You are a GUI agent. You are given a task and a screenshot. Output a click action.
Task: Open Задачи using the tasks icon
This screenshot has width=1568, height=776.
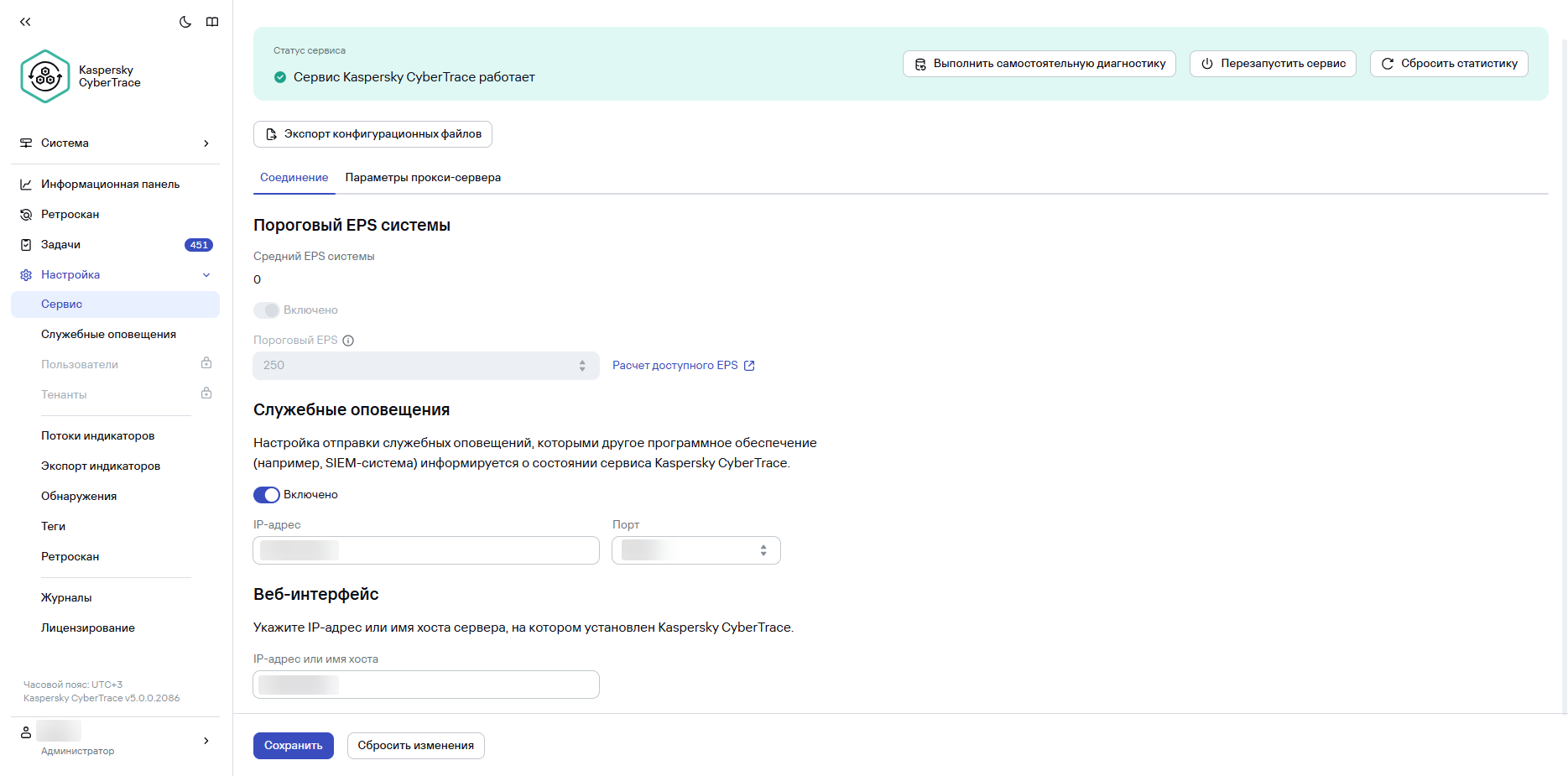tap(25, 244)
